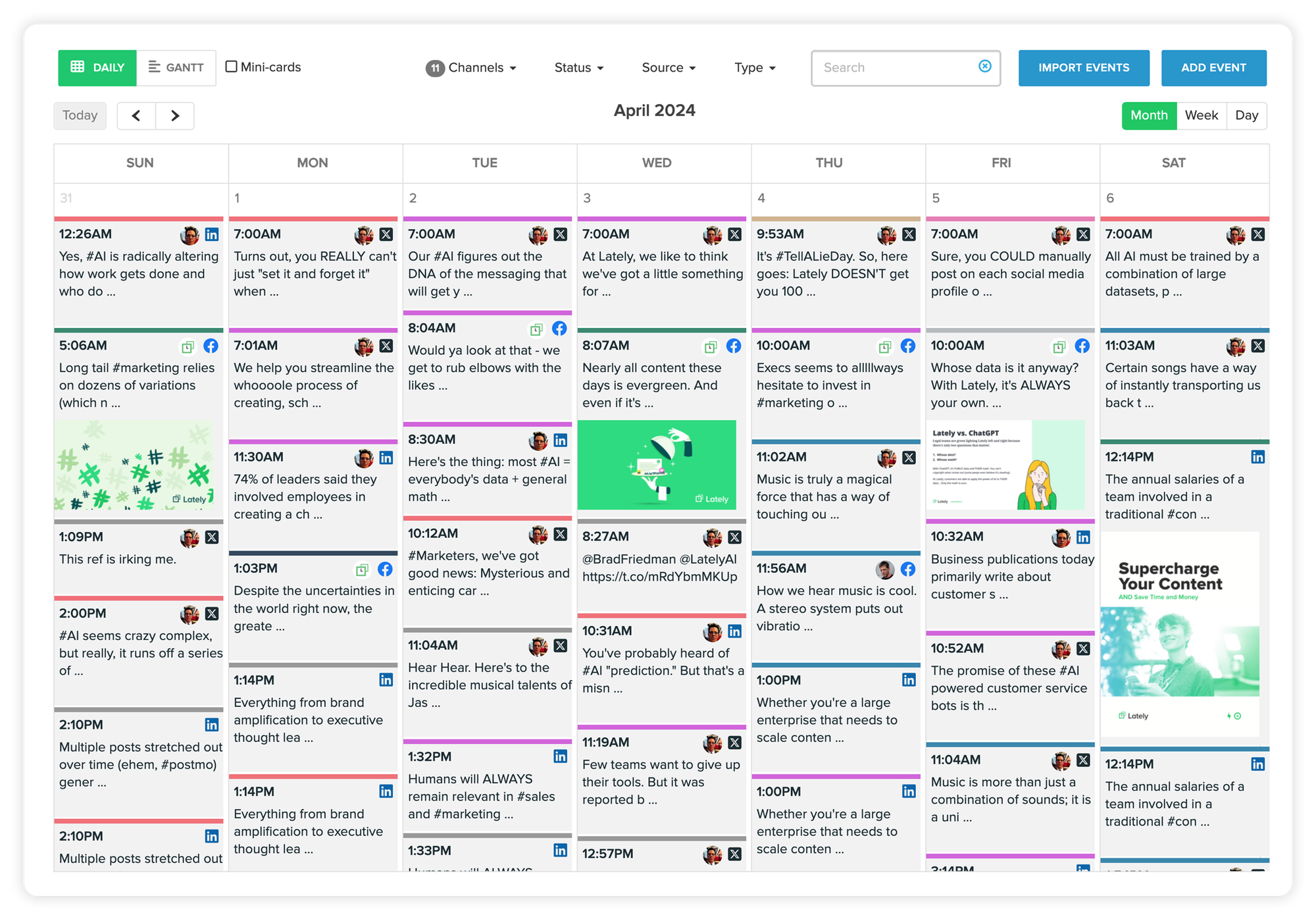Enable the Mini-cards checkbox
The image size is (1316, 919).
click(x=232, y=66)
